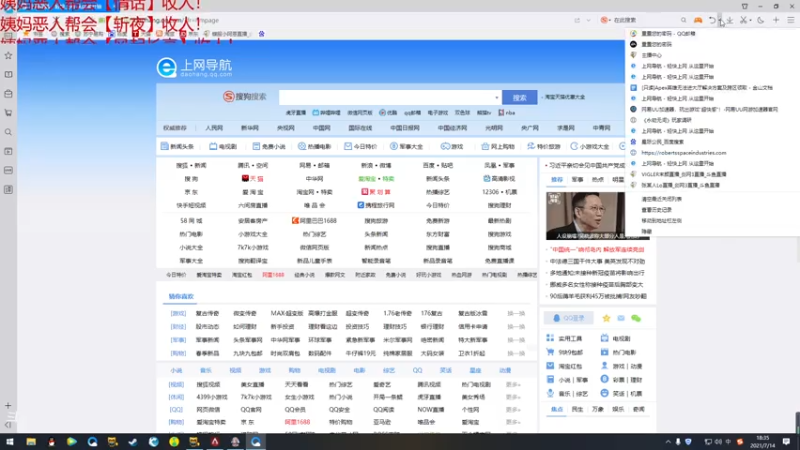The width and height of the screenshot is (800, 450).
Task: Toggle night mode moon icon
Action: tap(761, 20)
